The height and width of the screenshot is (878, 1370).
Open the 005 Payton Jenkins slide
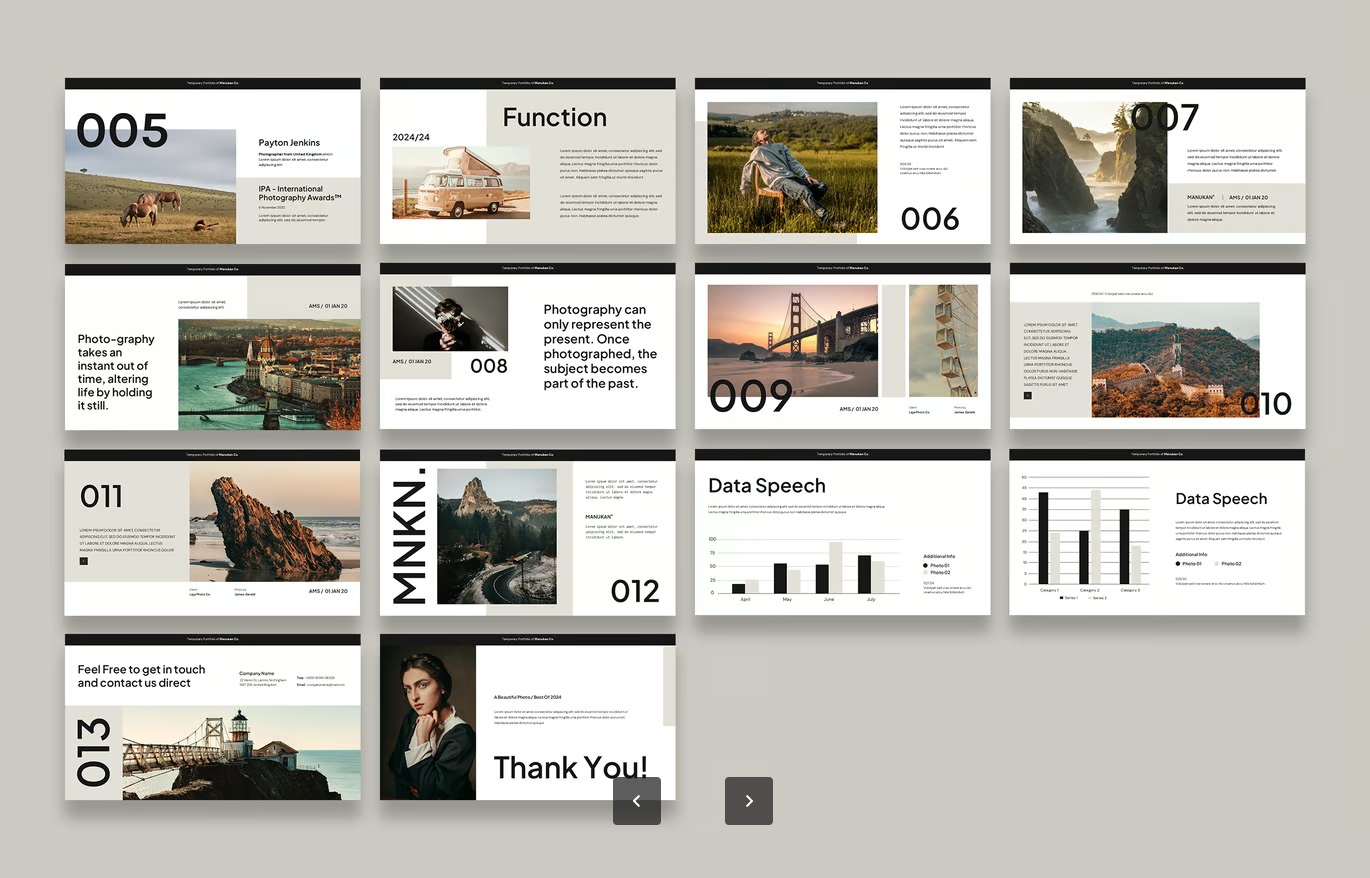[x=212, y=161]
